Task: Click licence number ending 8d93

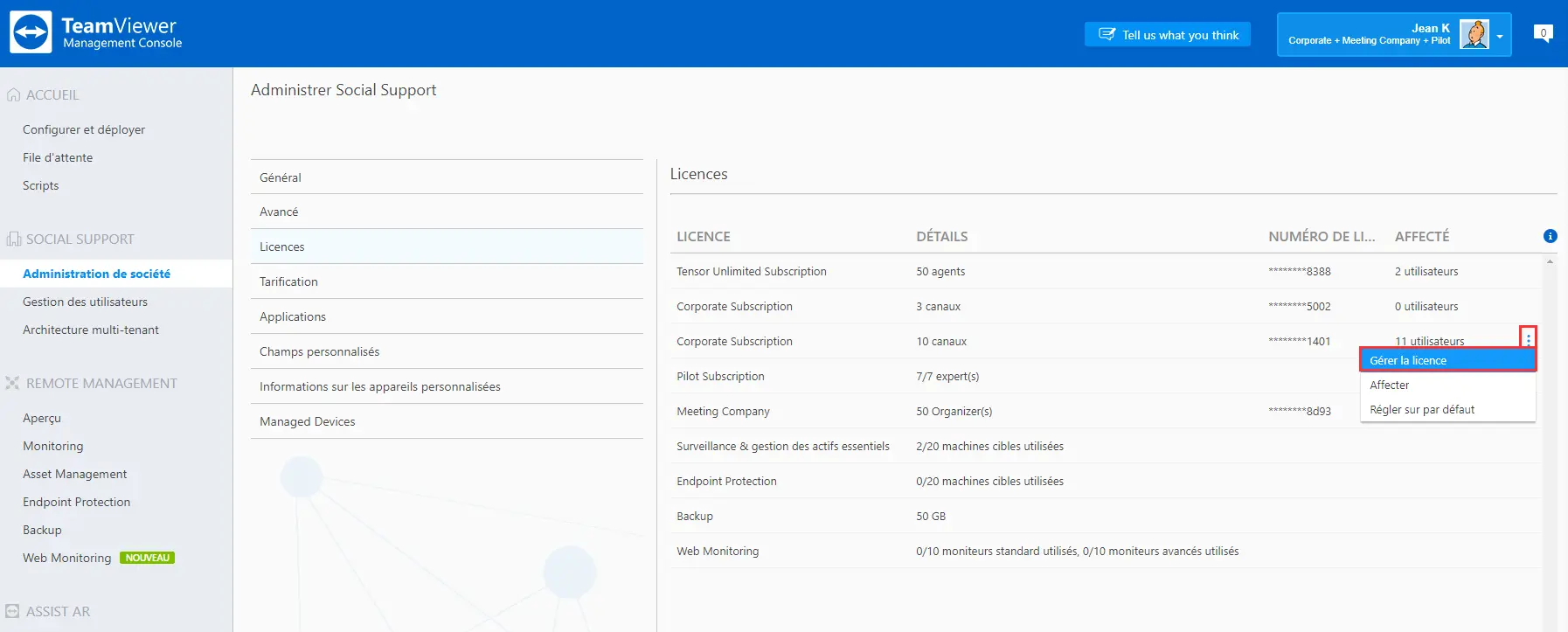Action: pyautogui.click(x=1300, y=411)
